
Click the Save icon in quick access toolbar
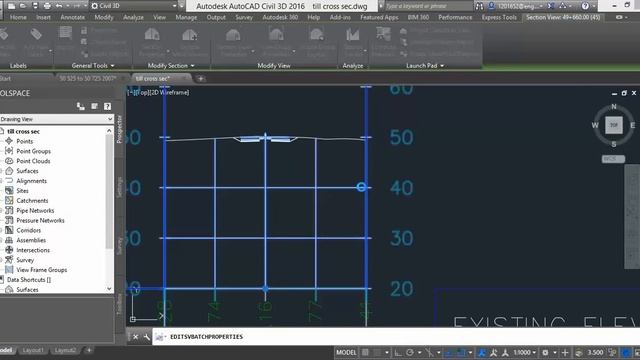tap(35, 6)
